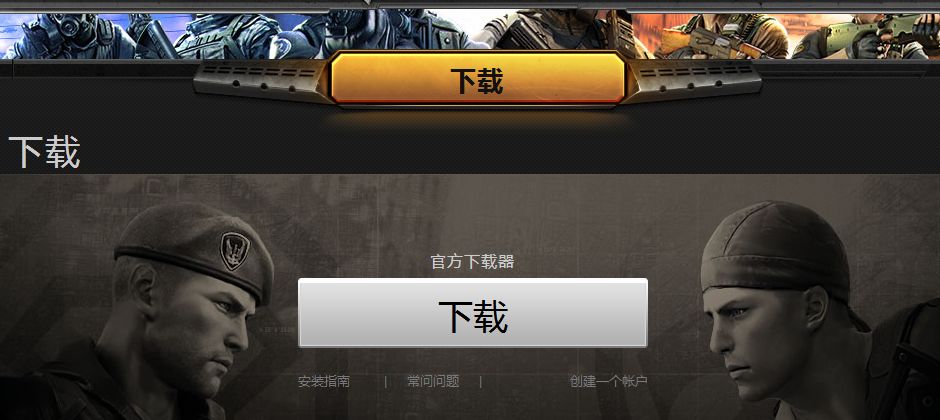Click the emblem badge on the beret
The height and width of the screenshot is (420, 940).
(235, 250)
